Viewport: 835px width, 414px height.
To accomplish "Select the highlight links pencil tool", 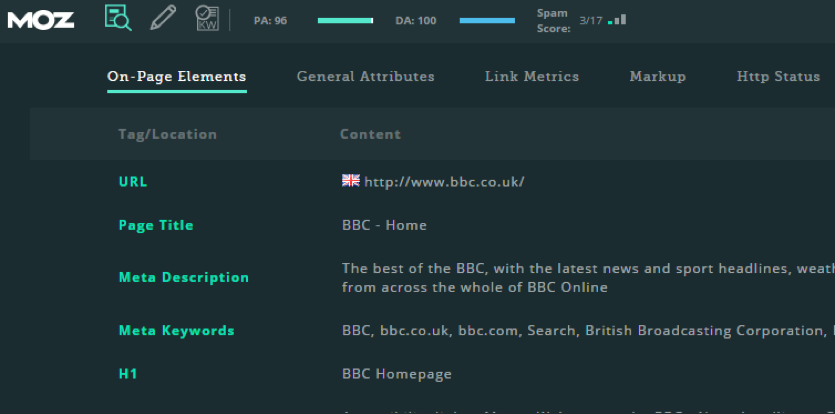I will click(x=163, y=18).
